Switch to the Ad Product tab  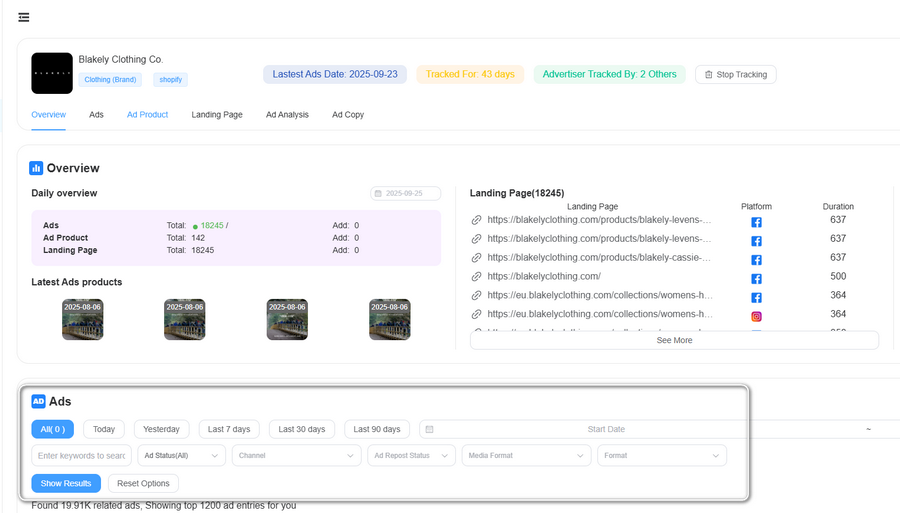click(148, 115)
